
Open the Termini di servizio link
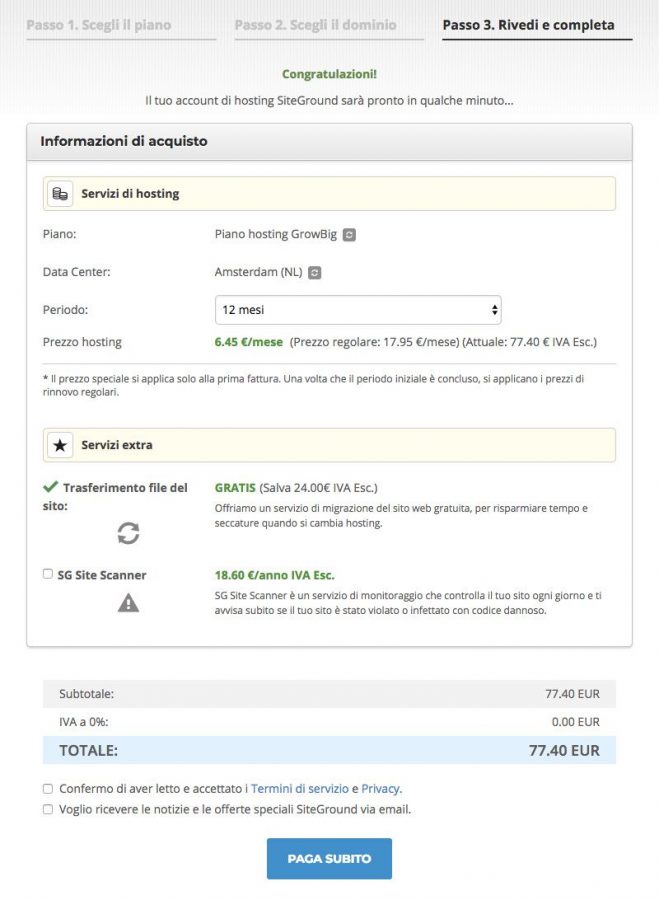(x=300, y=789)
